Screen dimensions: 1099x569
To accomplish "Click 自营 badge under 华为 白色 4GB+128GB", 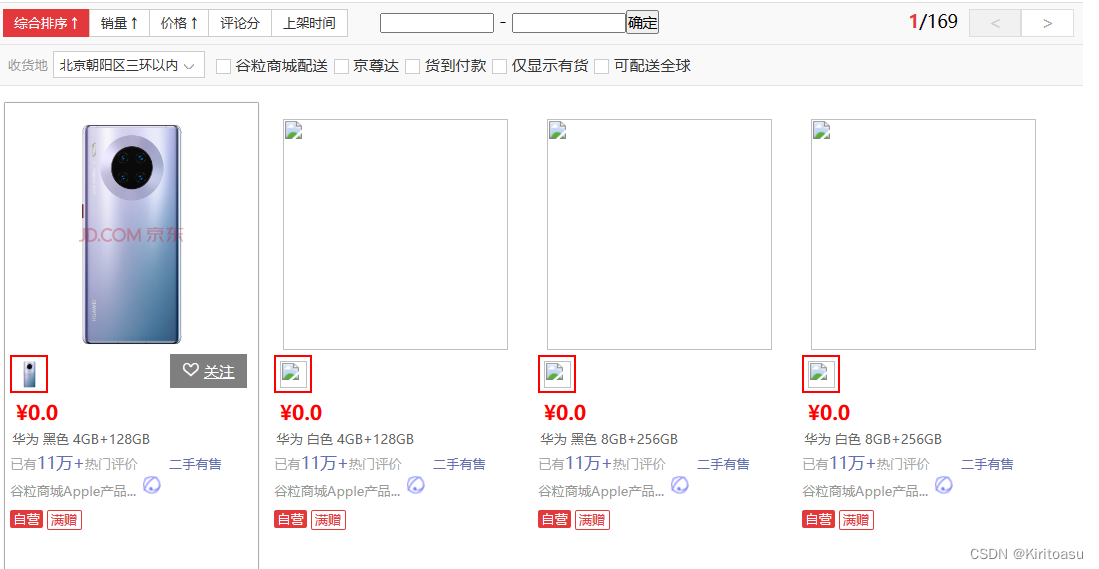I will point(290,519).
